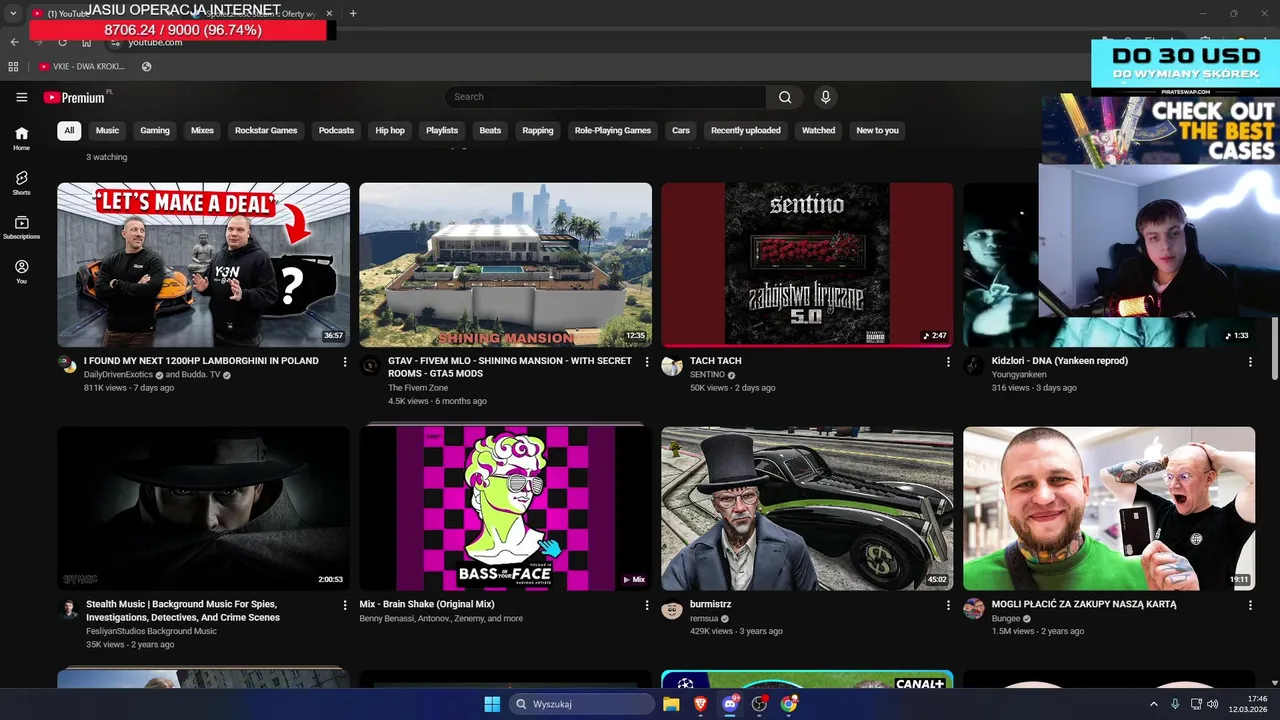Screen dimensions: 1280x720
Task: Select the Beats filter chip
Action: click(490, 130)
